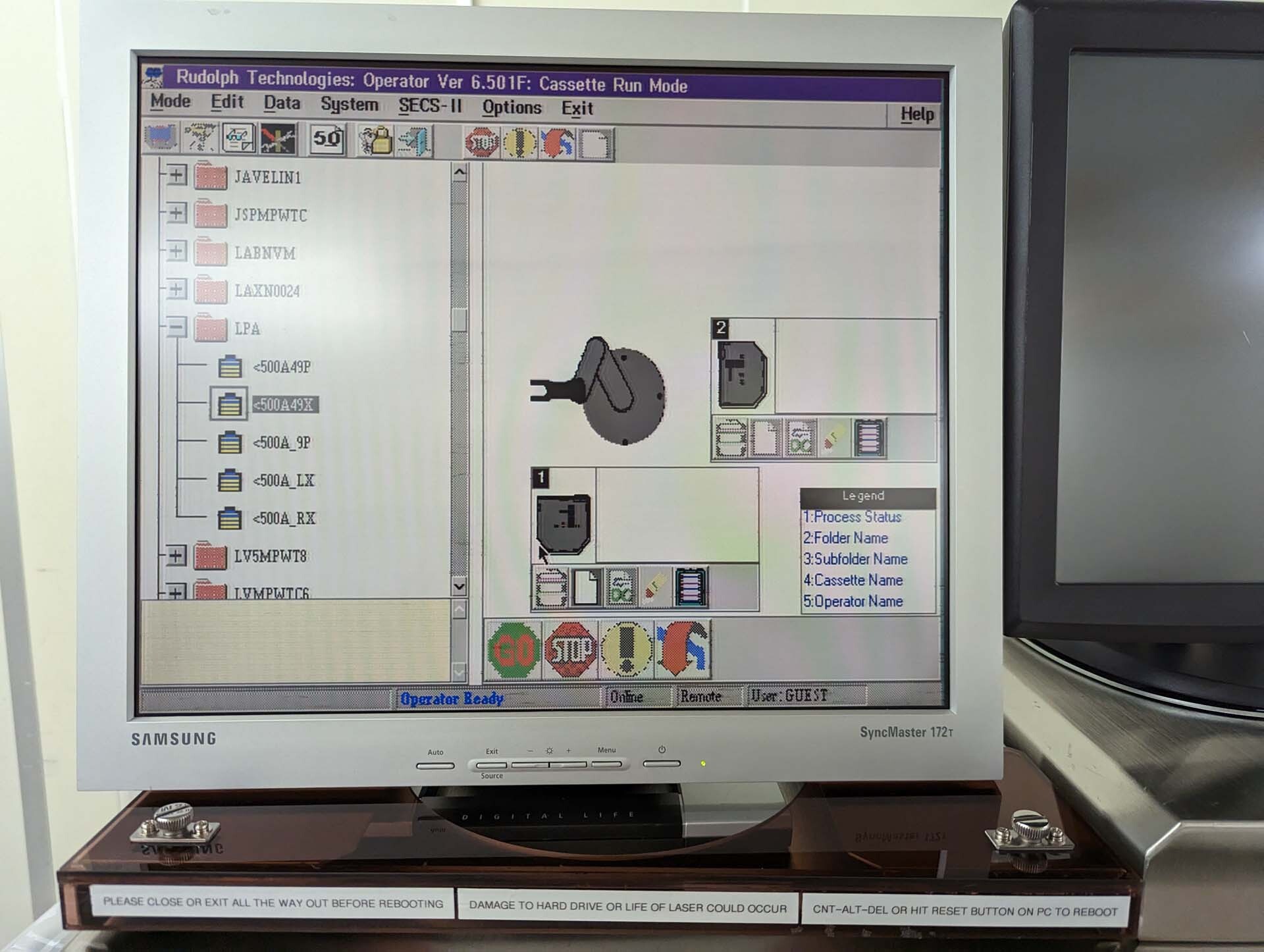Select the cassette 1 pod image
The width and height of the screenshot is (1264, 952).
click(564, 523)
